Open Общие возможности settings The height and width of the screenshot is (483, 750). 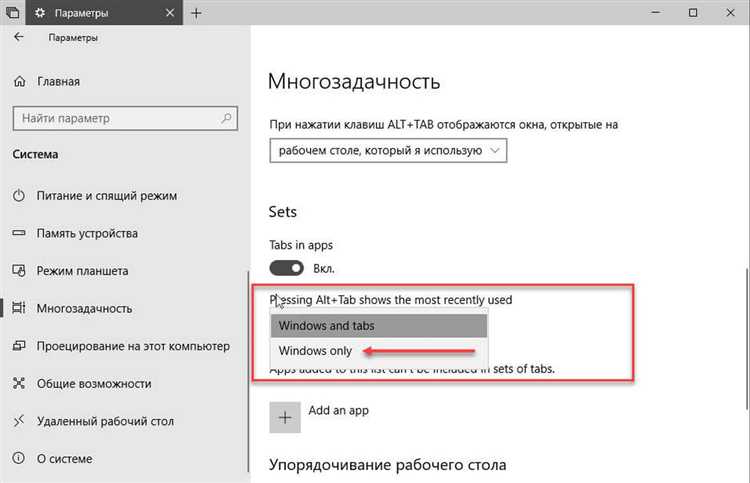[94, 383]
